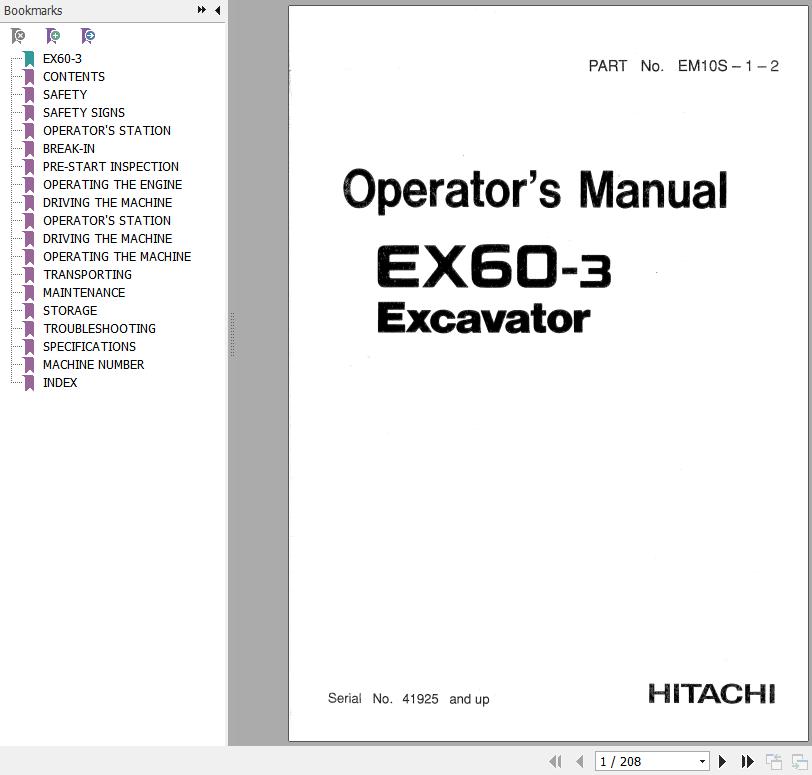Screen dimensions: 812x775
Task: Click the teal bookmark icon beside EX60-3
Action: pyautogui.click(x=30, y=59)
